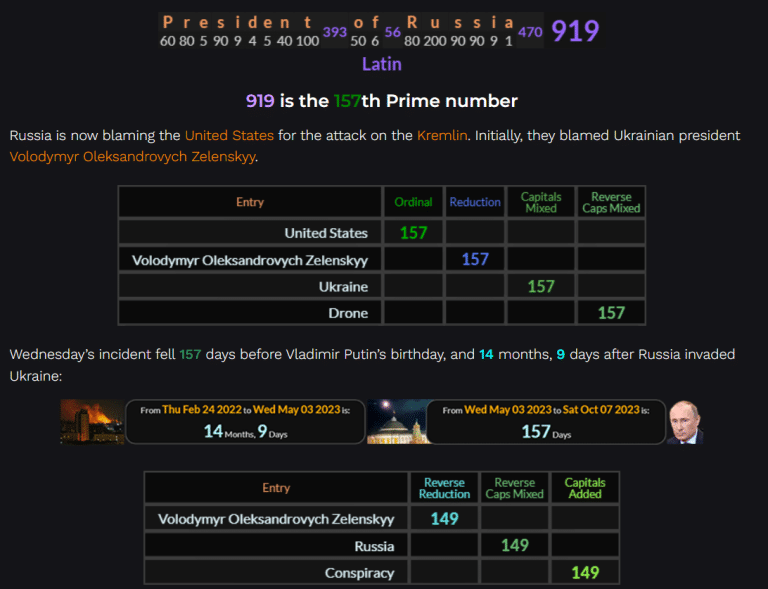This screenshot has height=589, width=768.
Task: Select the Ukraine entry in first table
Action: coord(343,287)
